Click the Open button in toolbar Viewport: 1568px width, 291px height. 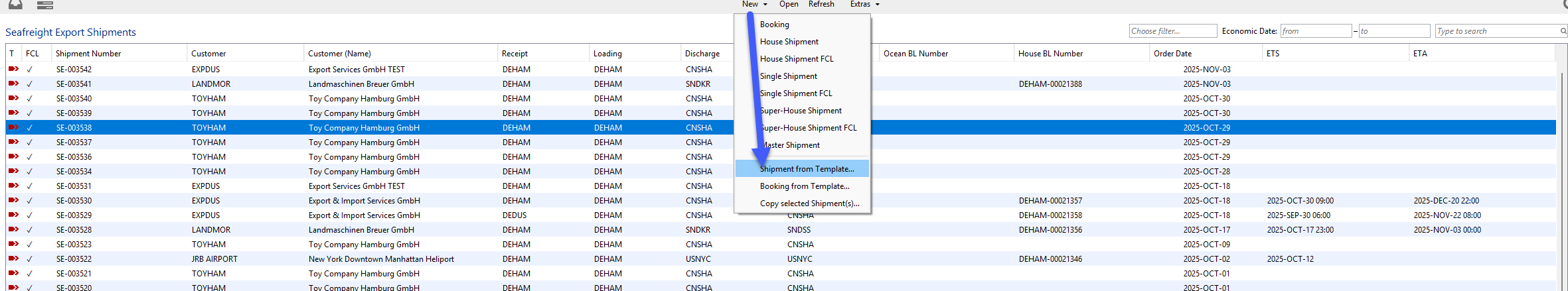coord(789,4)
